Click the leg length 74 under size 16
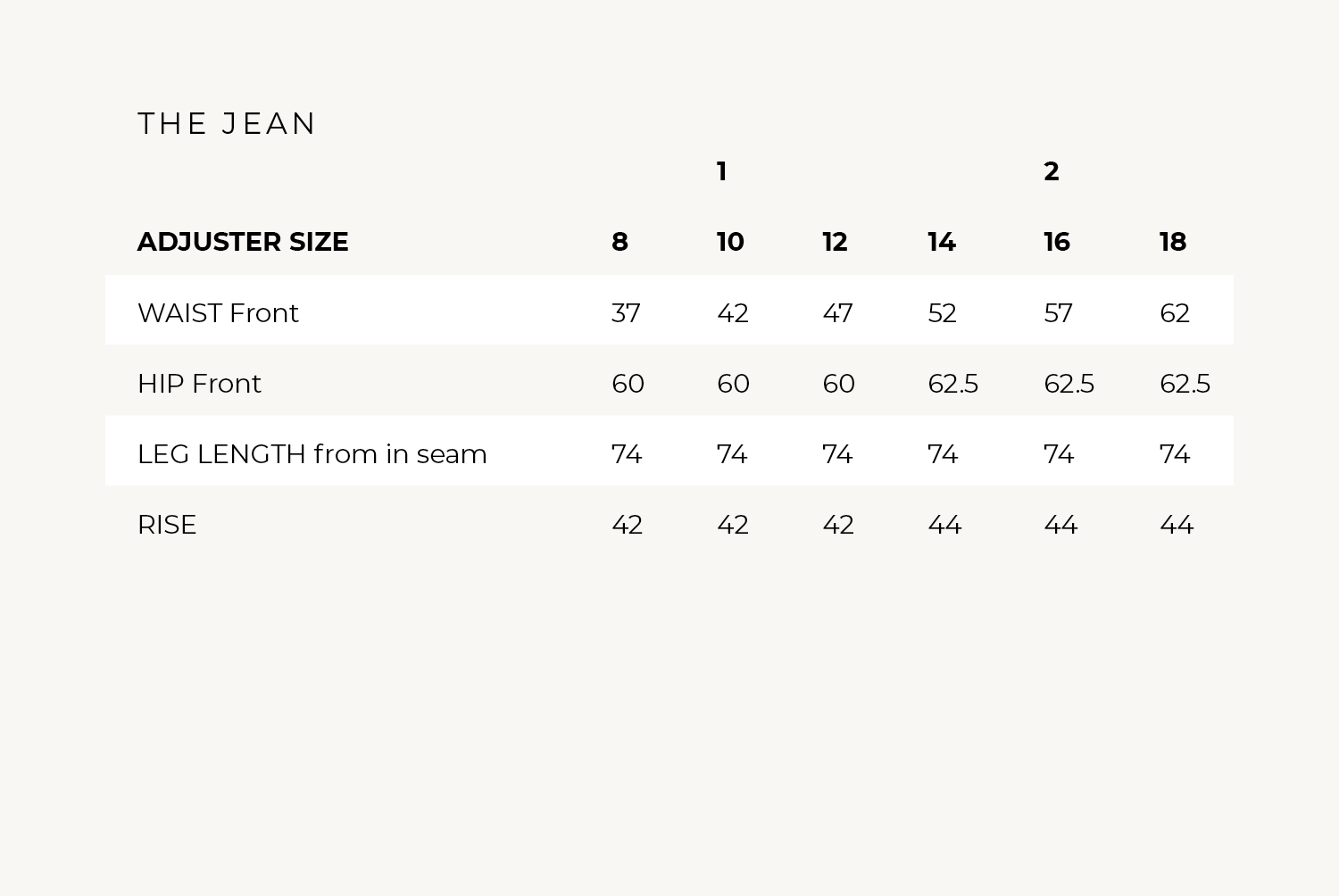Viewport: 1339px width, 896px height. tap(1059, 454)
